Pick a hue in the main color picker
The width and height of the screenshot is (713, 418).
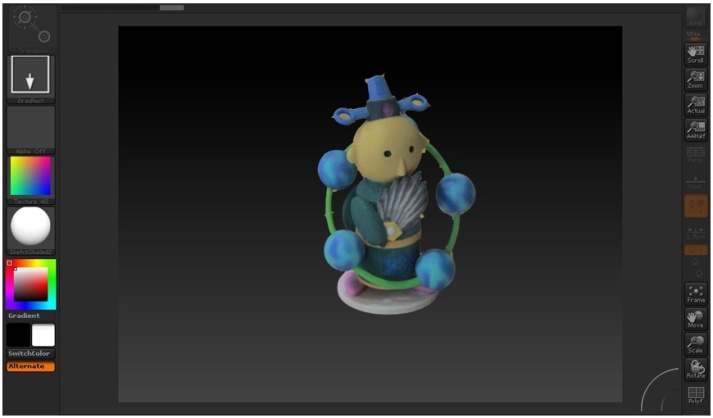[x=30, y=284]
